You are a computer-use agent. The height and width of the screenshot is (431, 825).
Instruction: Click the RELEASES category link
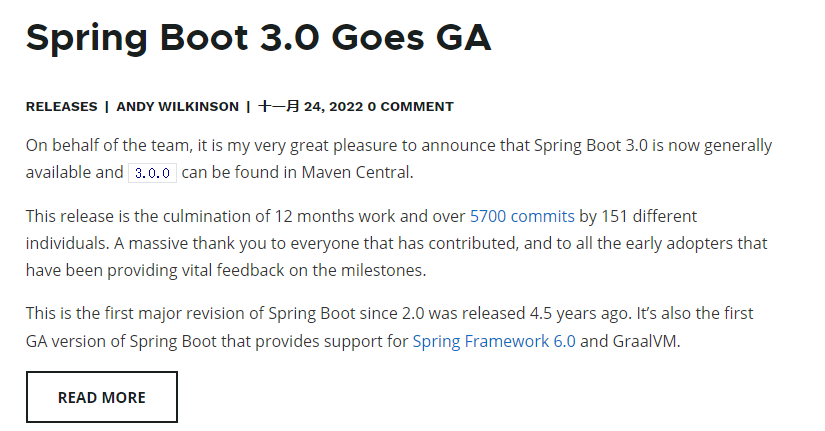[62, 107]
